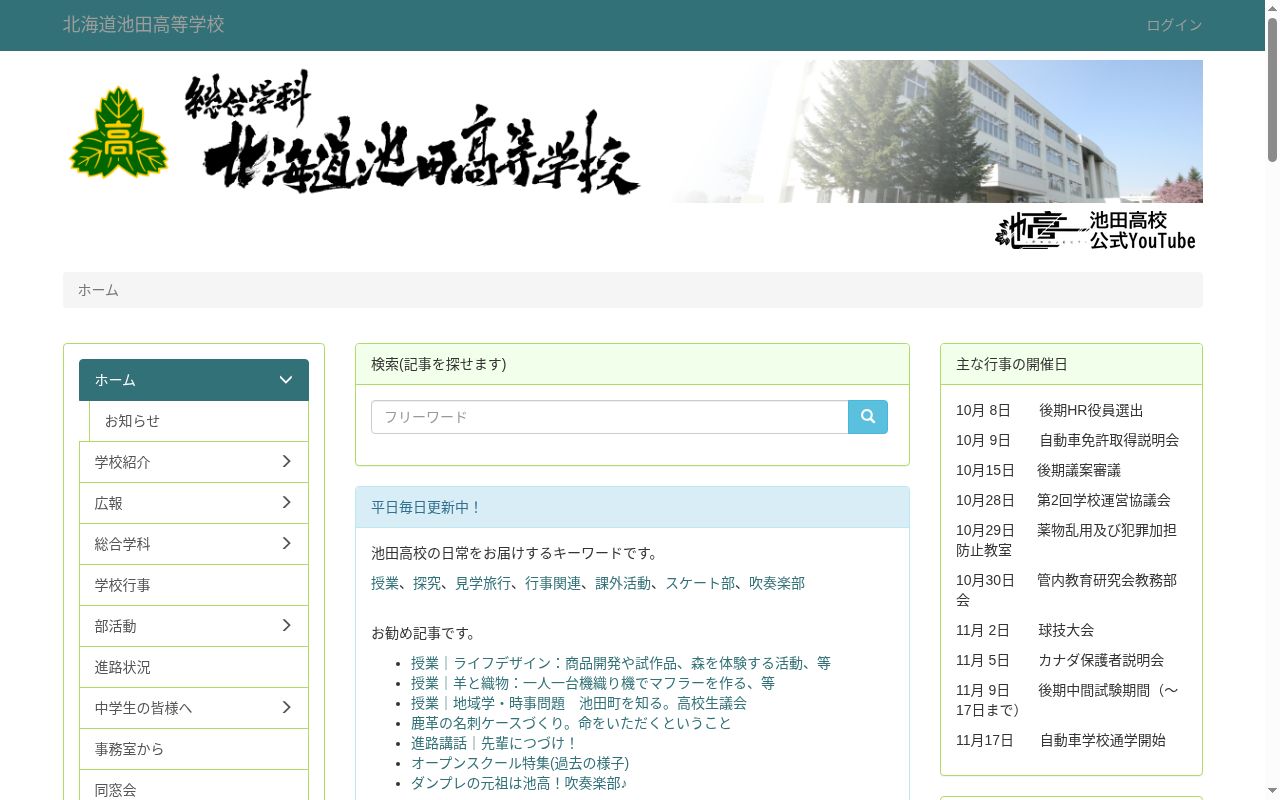Open the 地域学・時事問題 article link
1280x800 pixels.
[x=579, y=703]
